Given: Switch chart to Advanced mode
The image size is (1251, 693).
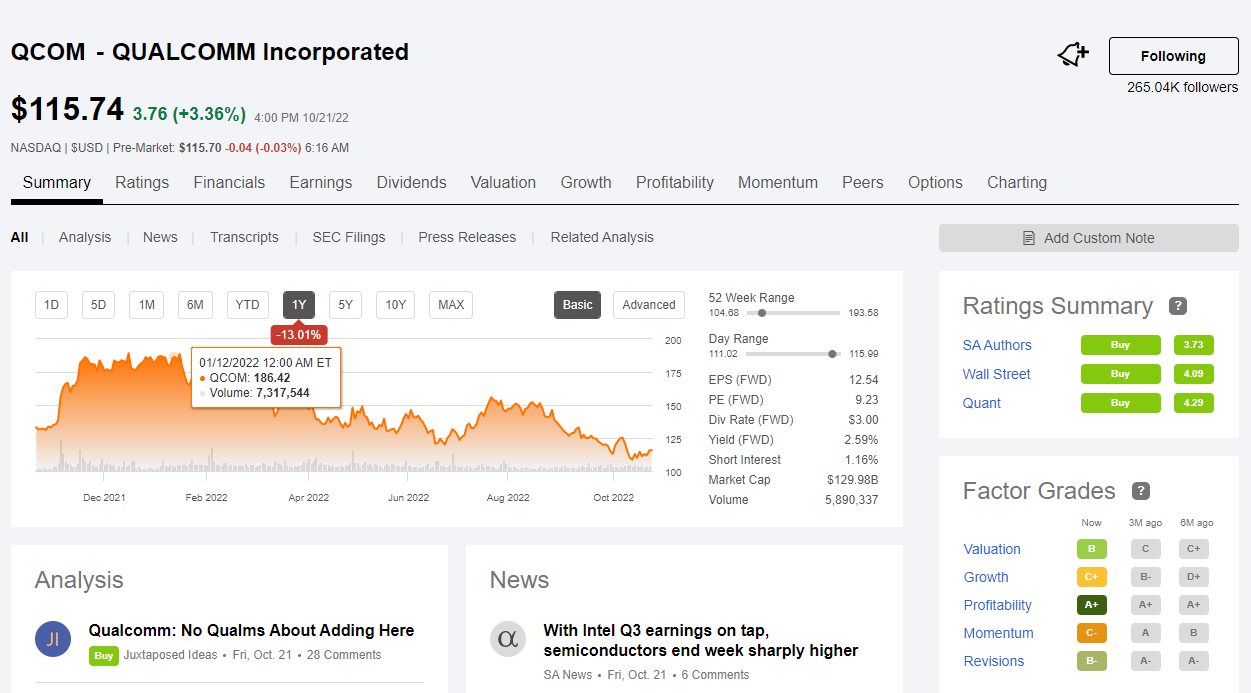Looking at the screenshot, I should point(649,305).
